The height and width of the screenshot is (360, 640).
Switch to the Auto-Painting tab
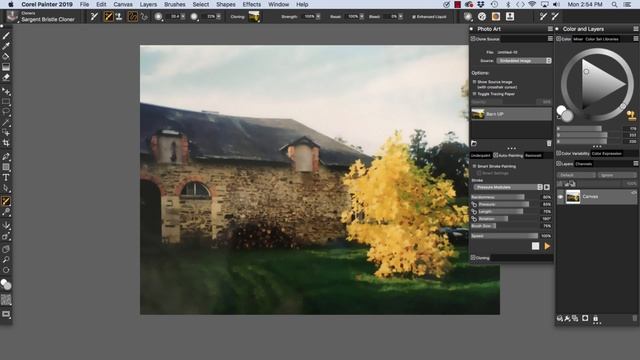point(508,156)
